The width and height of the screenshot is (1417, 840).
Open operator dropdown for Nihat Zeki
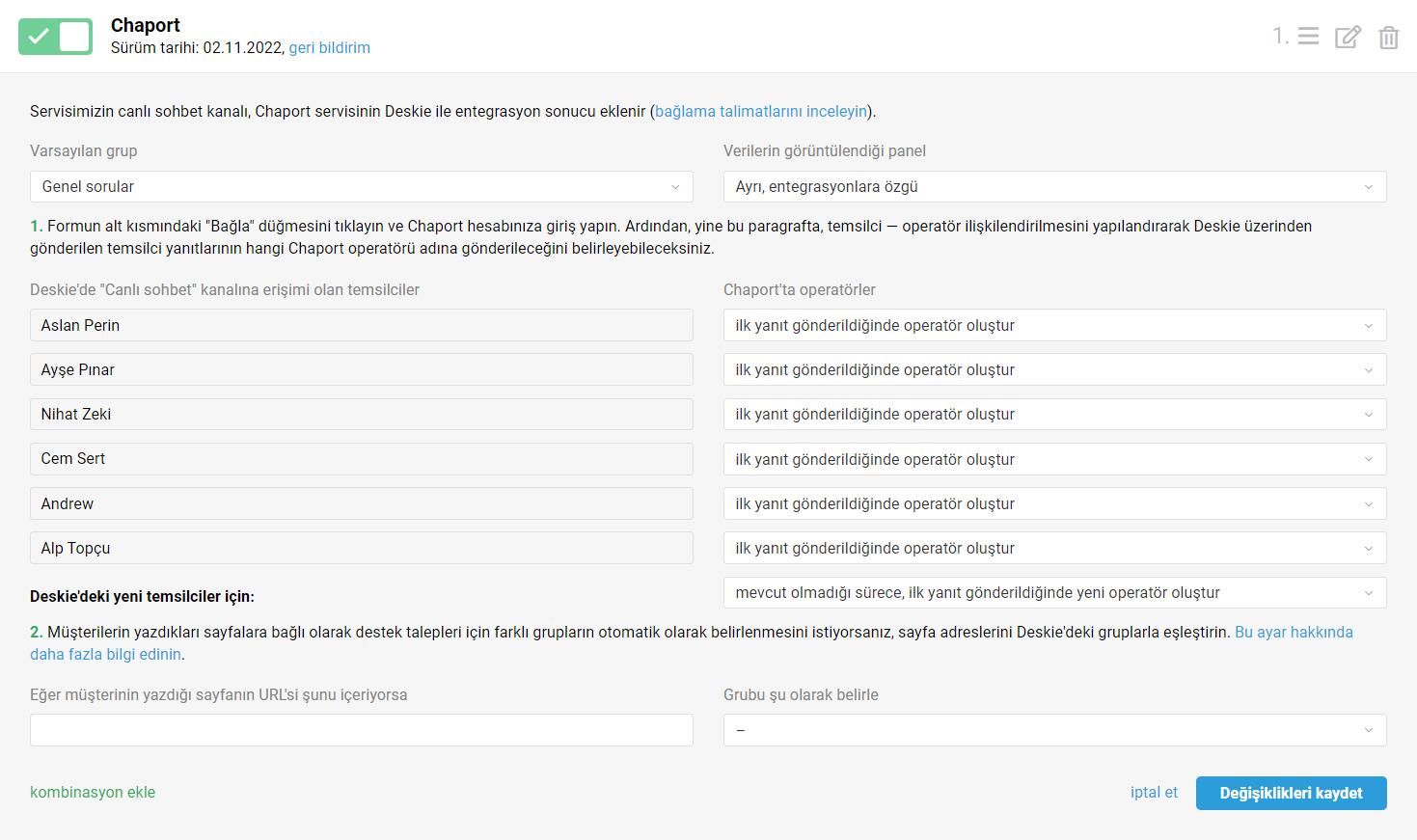click(1055, 414)
